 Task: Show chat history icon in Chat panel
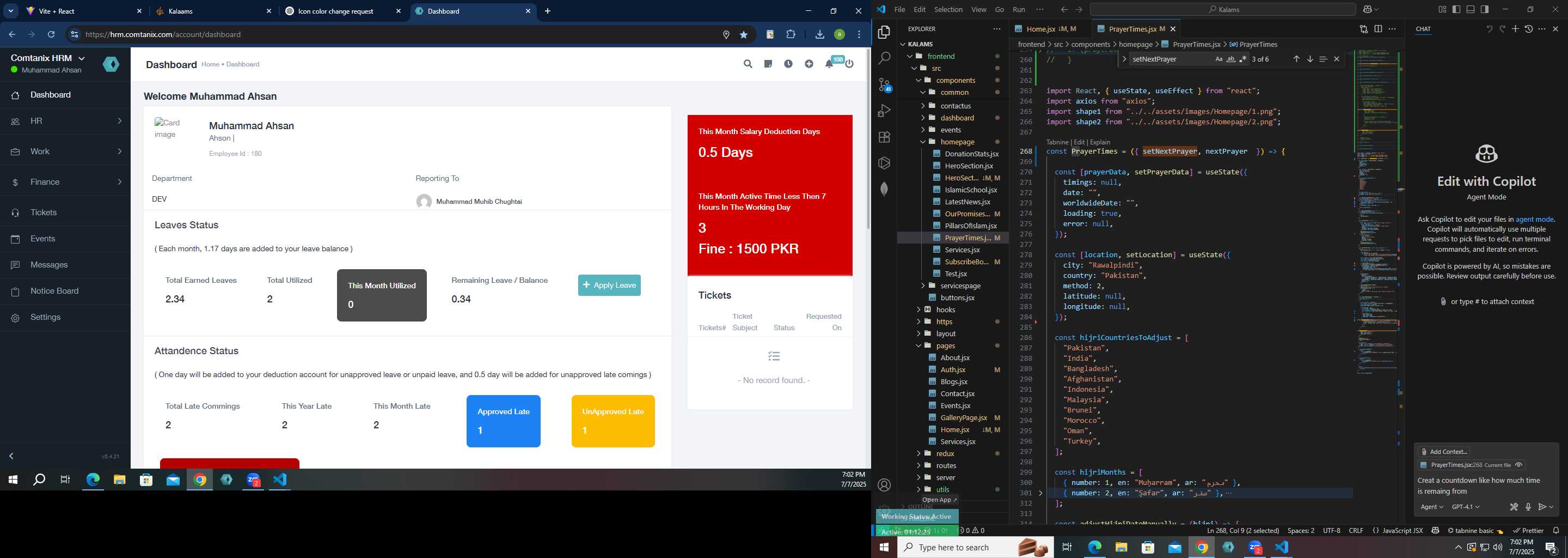(1528, 29)
